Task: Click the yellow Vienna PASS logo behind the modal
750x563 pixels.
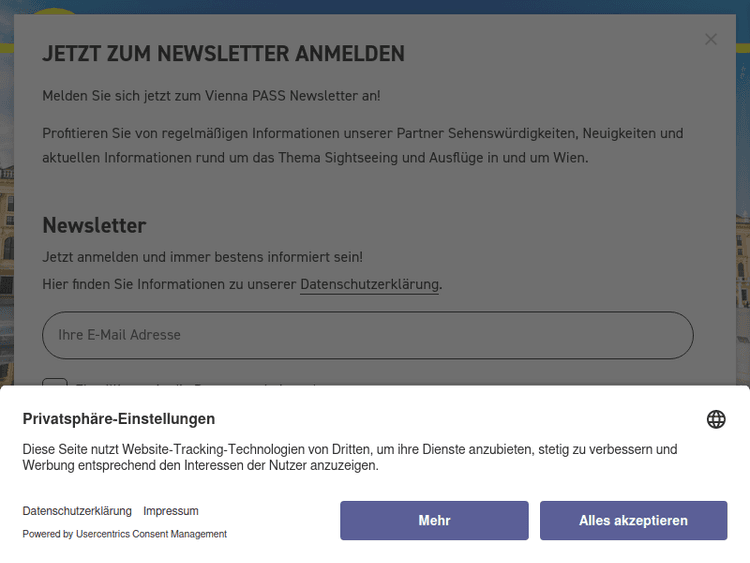Action: pos(55,11)
